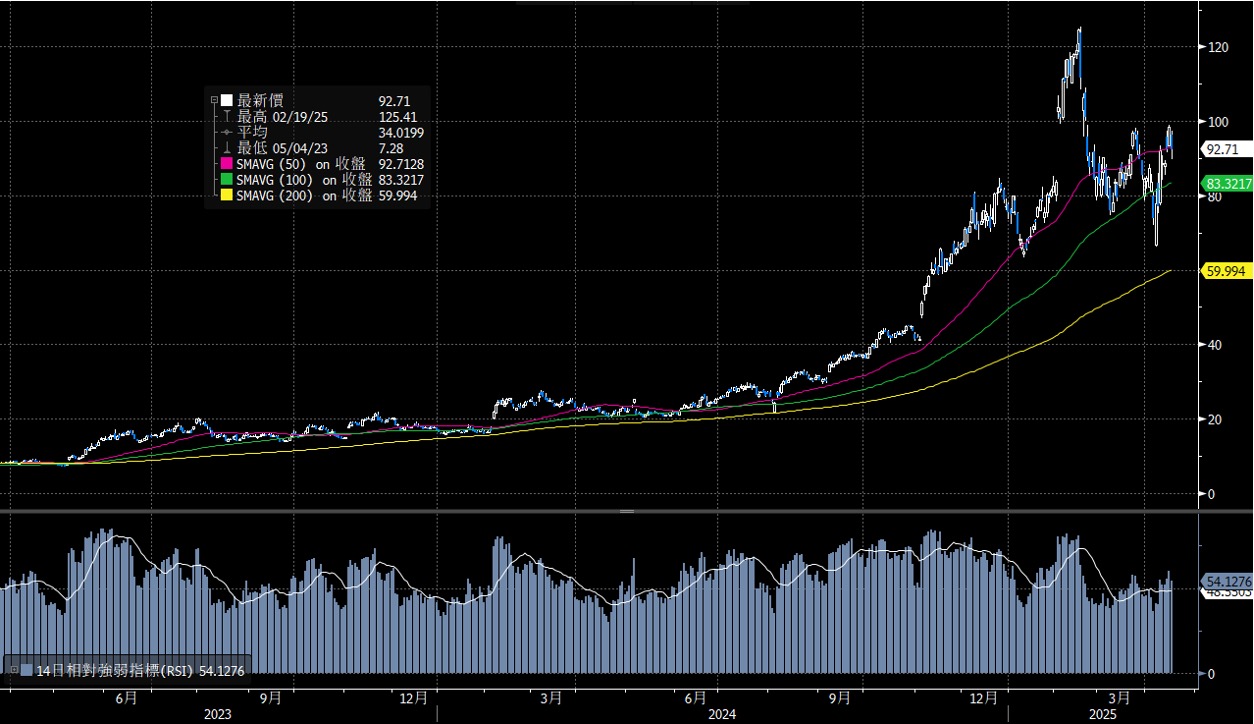
Task: Select the 2024 year label
Action: point(722,714)
